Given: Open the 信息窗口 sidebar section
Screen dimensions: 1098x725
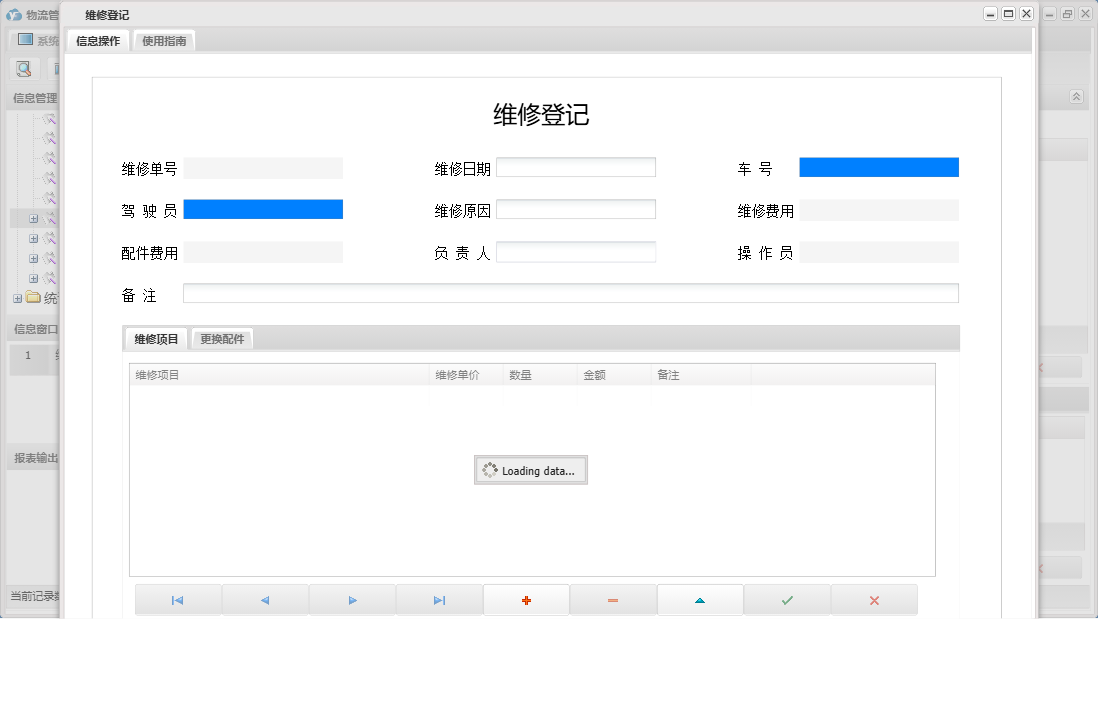Looking at the screenshot, I should (32, 327).
